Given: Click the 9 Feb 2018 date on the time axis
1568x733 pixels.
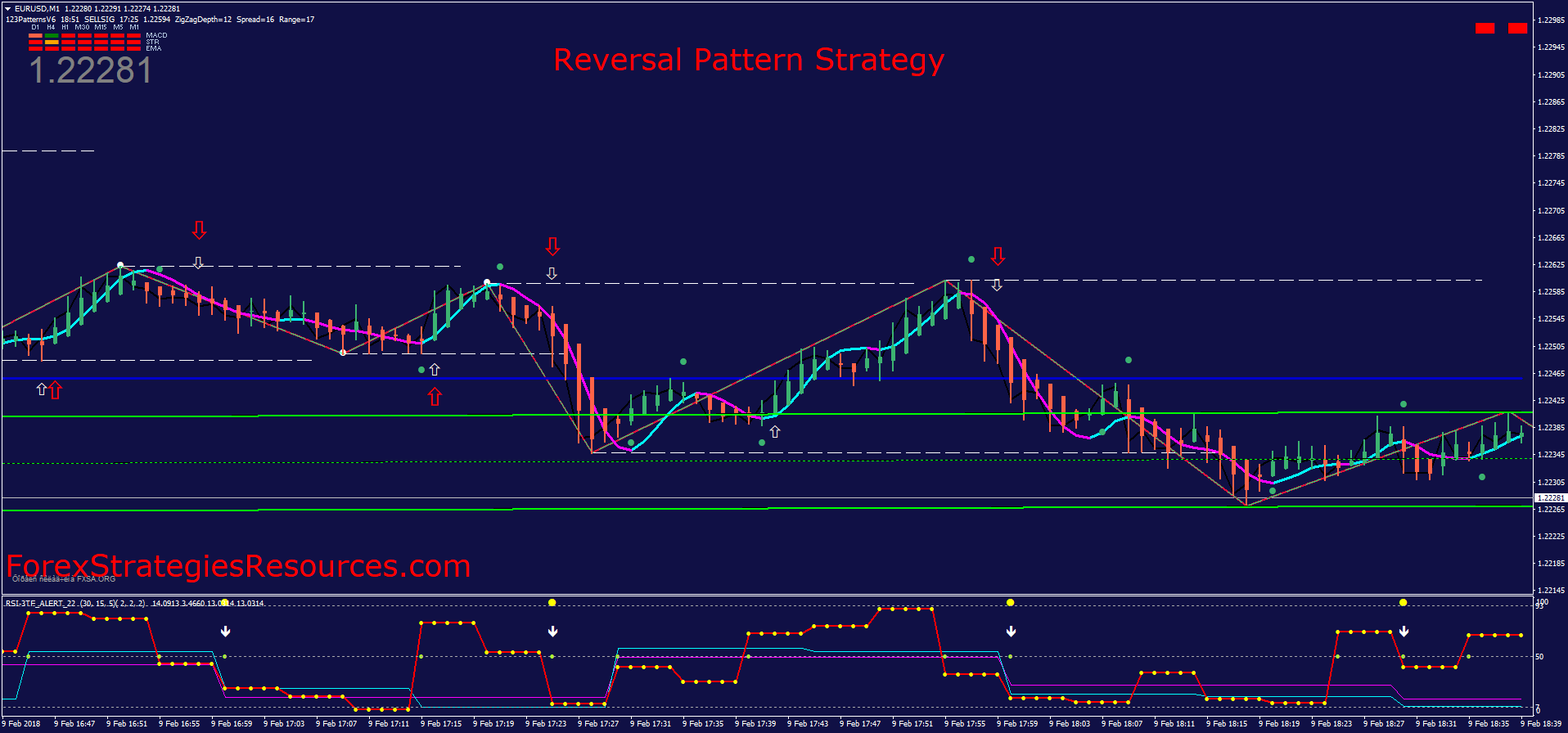Looking at the screenshot, I should point(21,724).
